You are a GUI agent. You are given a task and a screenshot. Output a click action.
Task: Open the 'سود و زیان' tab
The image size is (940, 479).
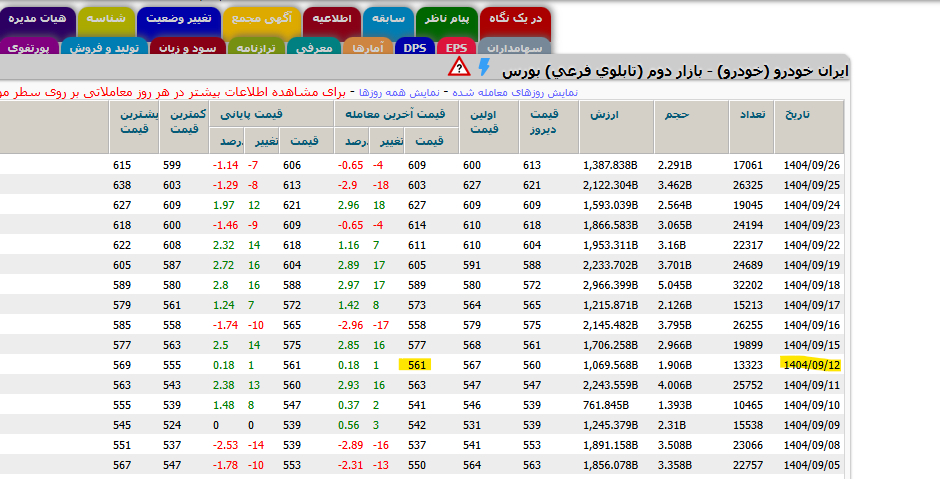coord(186,47)
